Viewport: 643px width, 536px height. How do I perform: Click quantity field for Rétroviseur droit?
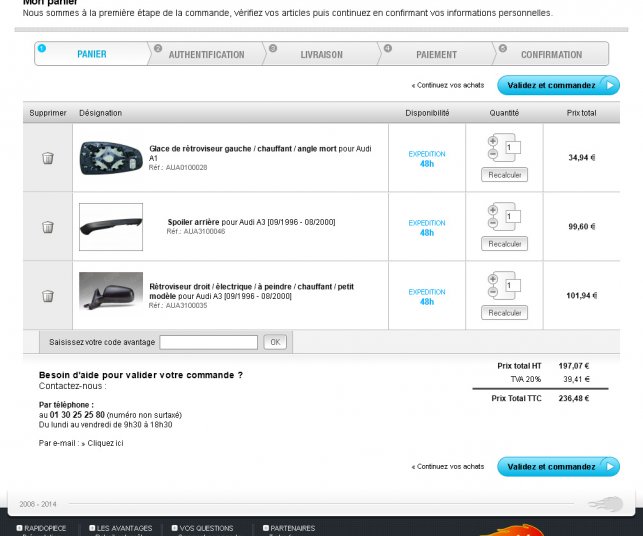coord(513,285)
